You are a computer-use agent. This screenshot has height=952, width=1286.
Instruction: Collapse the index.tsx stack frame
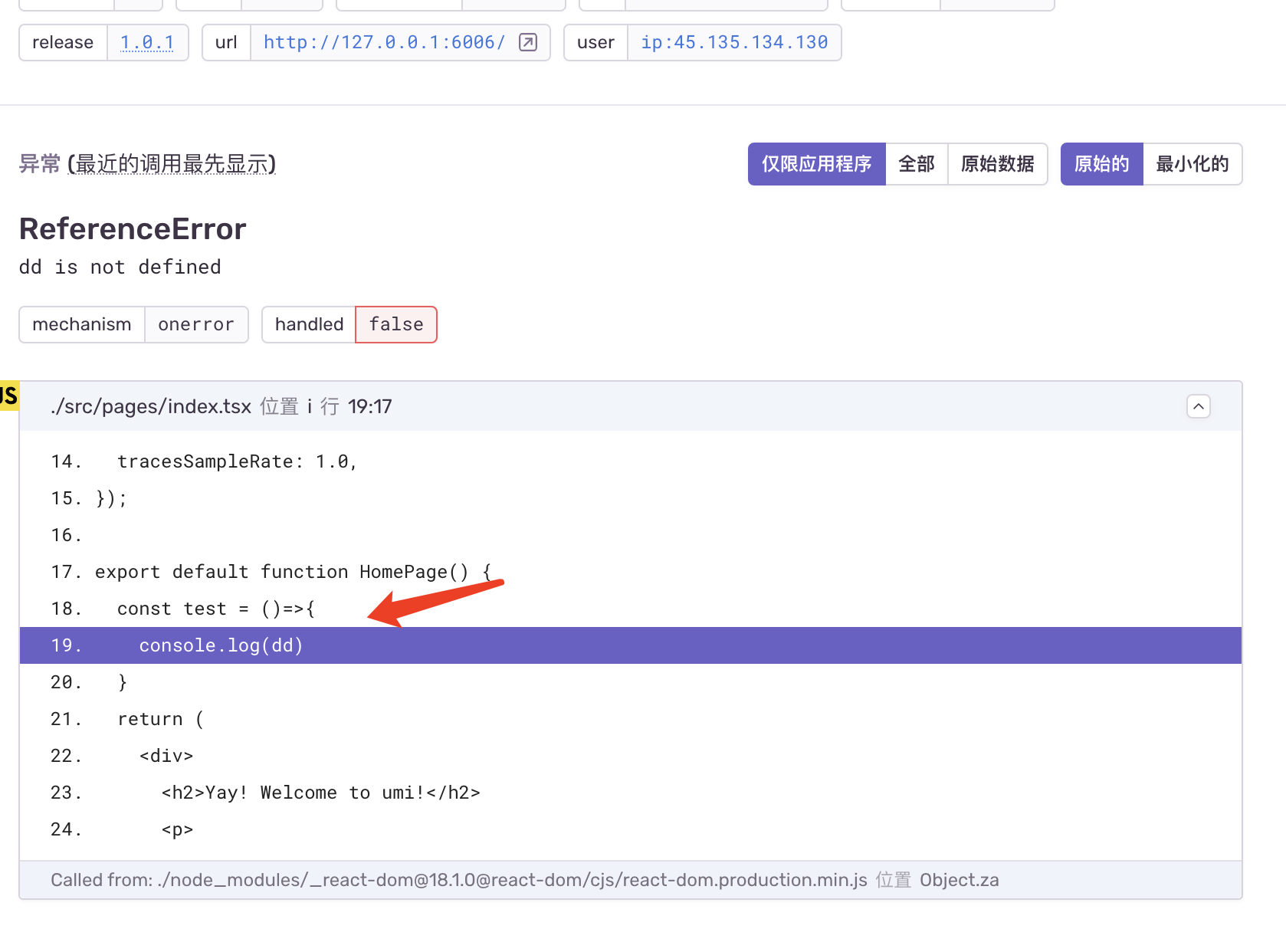[x=1199, y=406]
